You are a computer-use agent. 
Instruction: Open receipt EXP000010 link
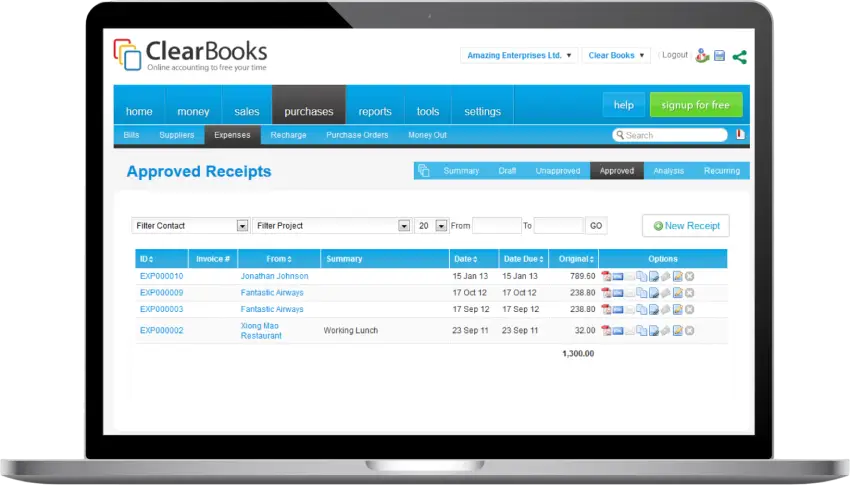(x=162, y=276)
